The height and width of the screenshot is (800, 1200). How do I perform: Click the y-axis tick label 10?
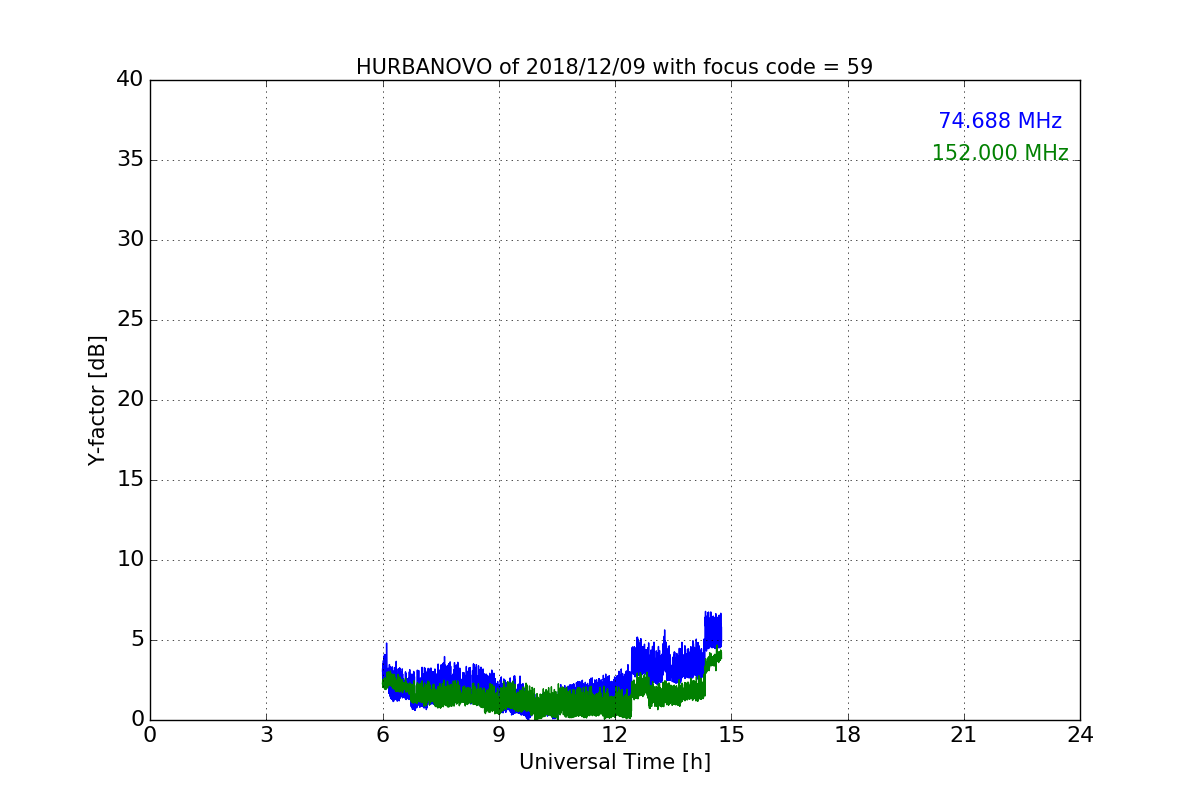click(x=130, y=560)
